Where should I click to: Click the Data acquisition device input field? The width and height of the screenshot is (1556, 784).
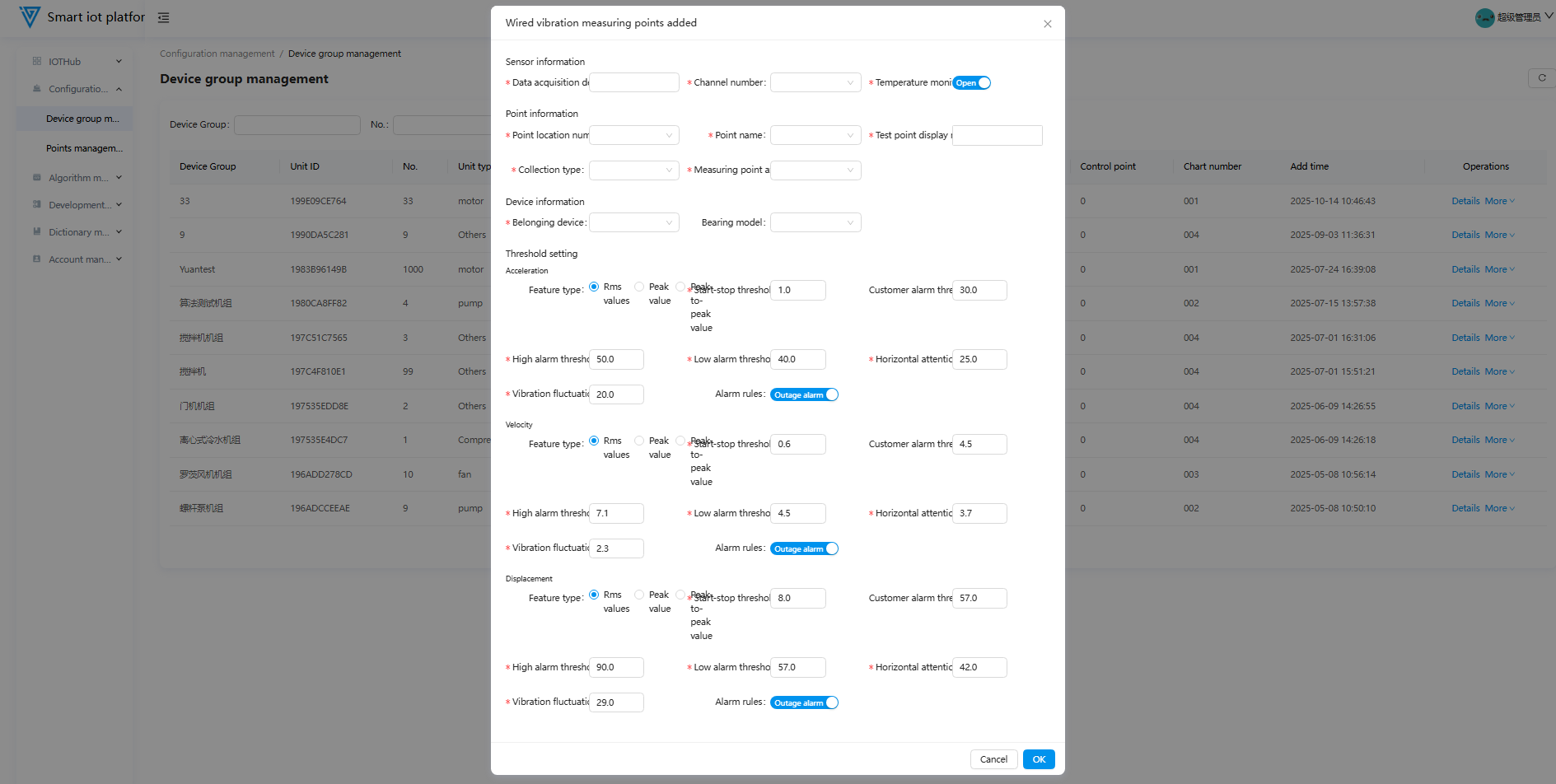click(634, 83)
